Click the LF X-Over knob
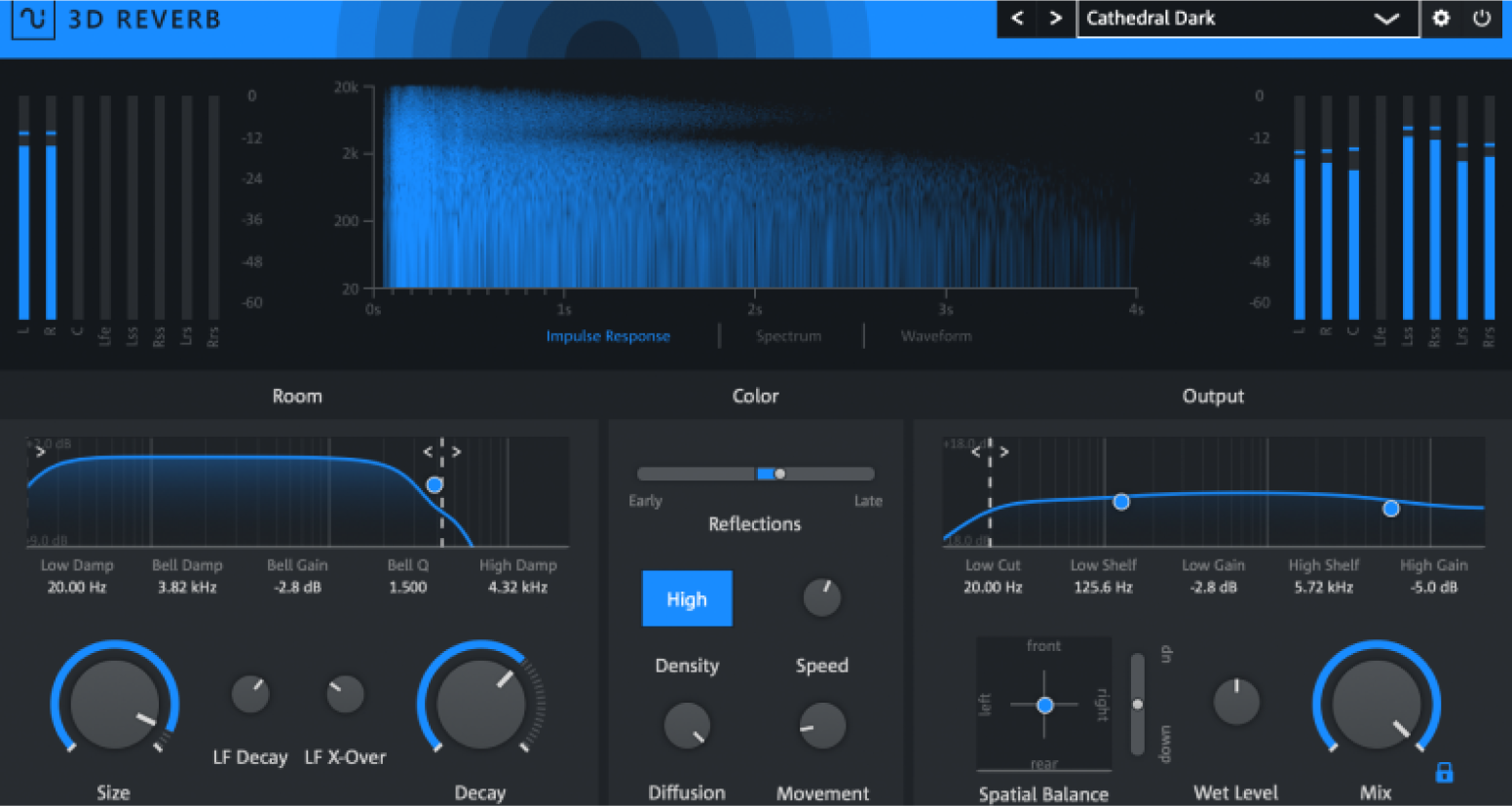 pyautogui.click(x=345, y=694)
